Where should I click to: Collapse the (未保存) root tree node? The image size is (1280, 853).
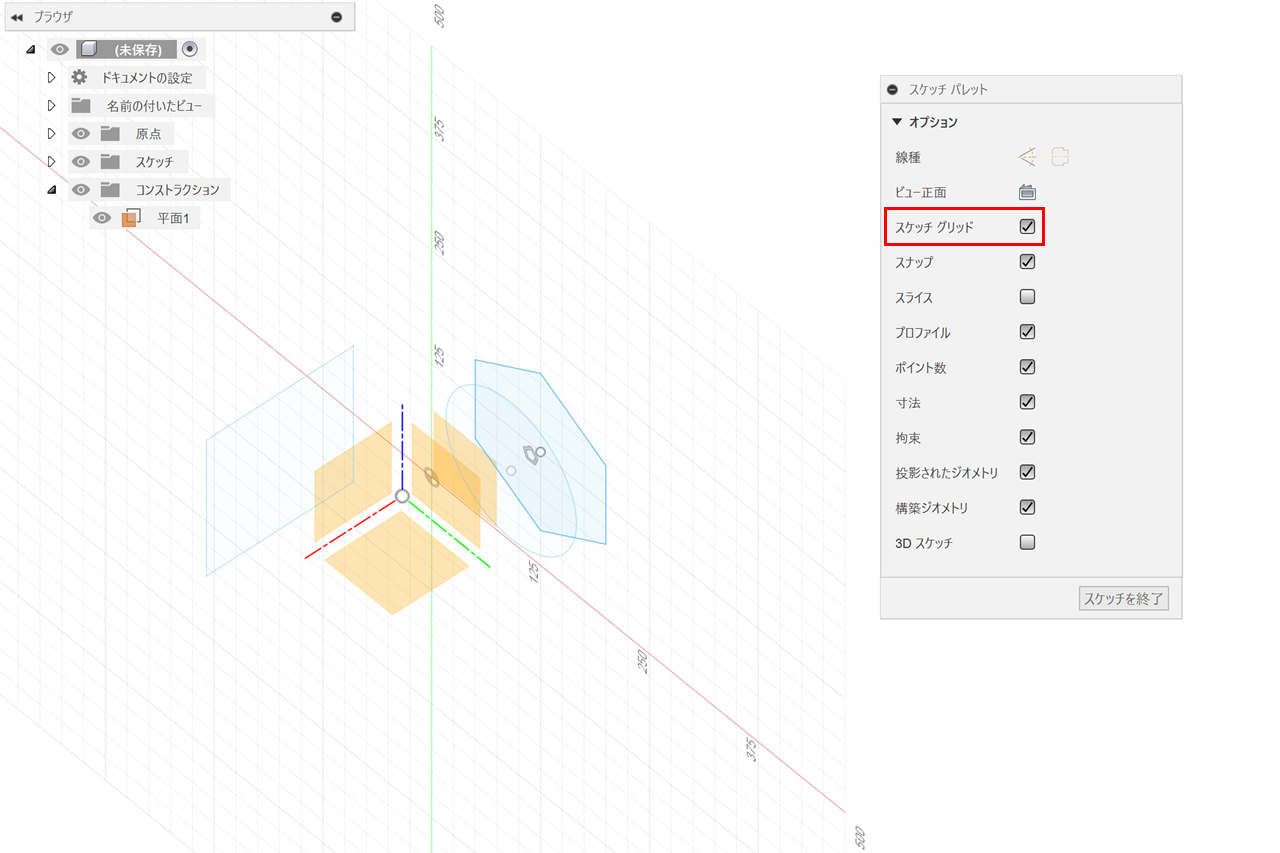pos(30,49)
